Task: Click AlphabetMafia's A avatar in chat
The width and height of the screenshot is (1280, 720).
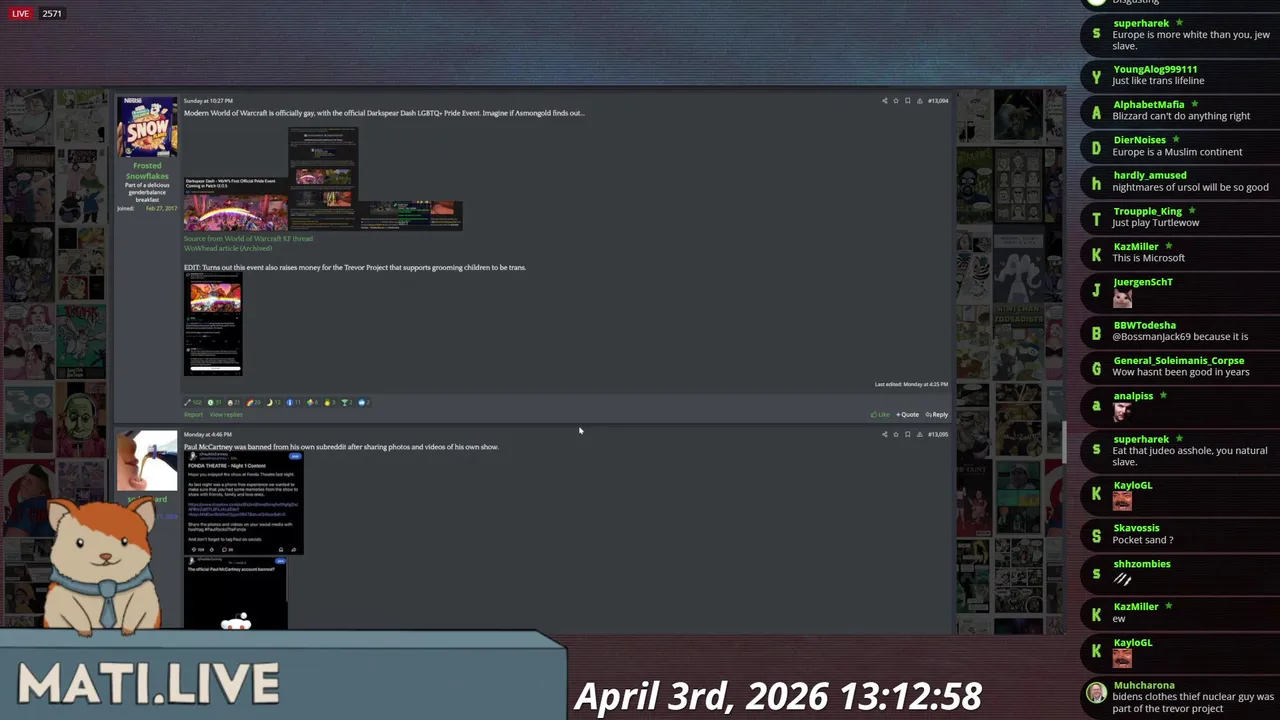Action: pos(1096,113)
